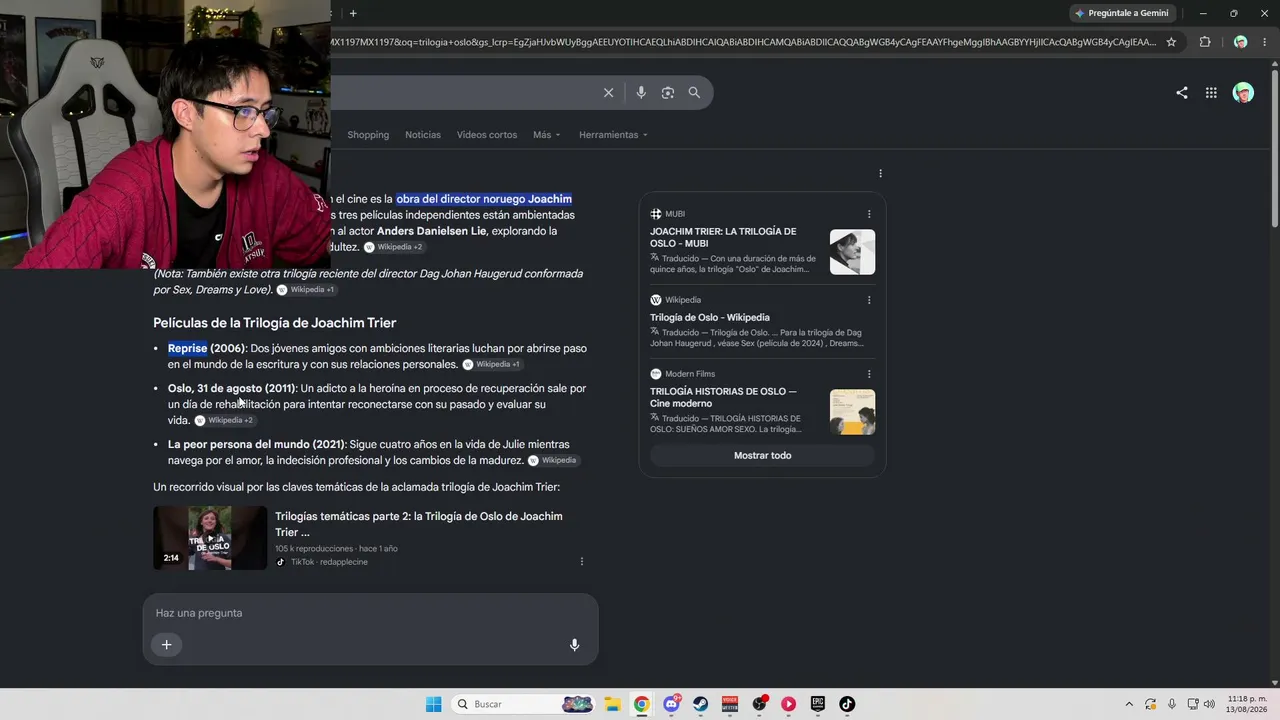Image resolution: width=1280 pixels, height=720 pixels.
Task: Open the TikTok video result options menu
Action: (x=582, y=562)
